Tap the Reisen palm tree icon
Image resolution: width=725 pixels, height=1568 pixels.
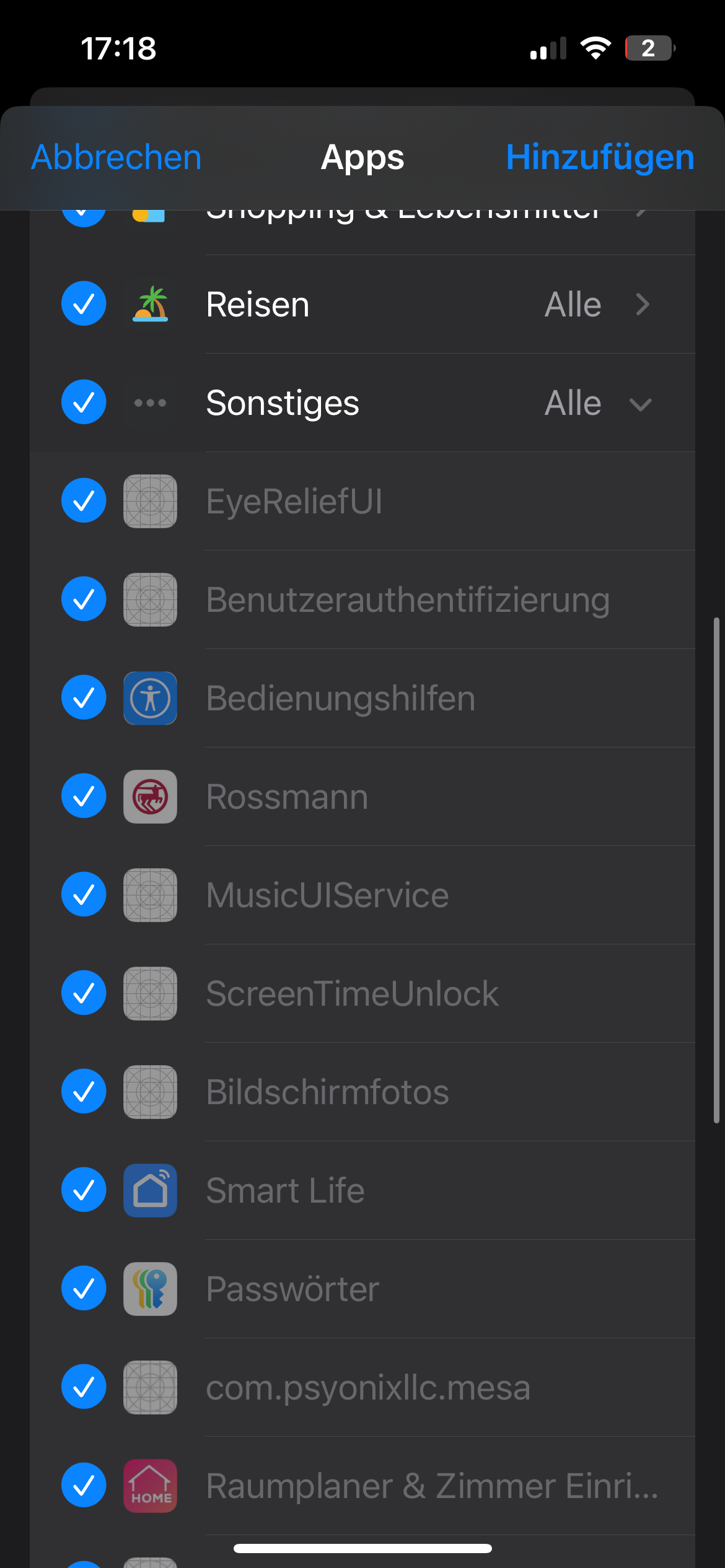150,304
